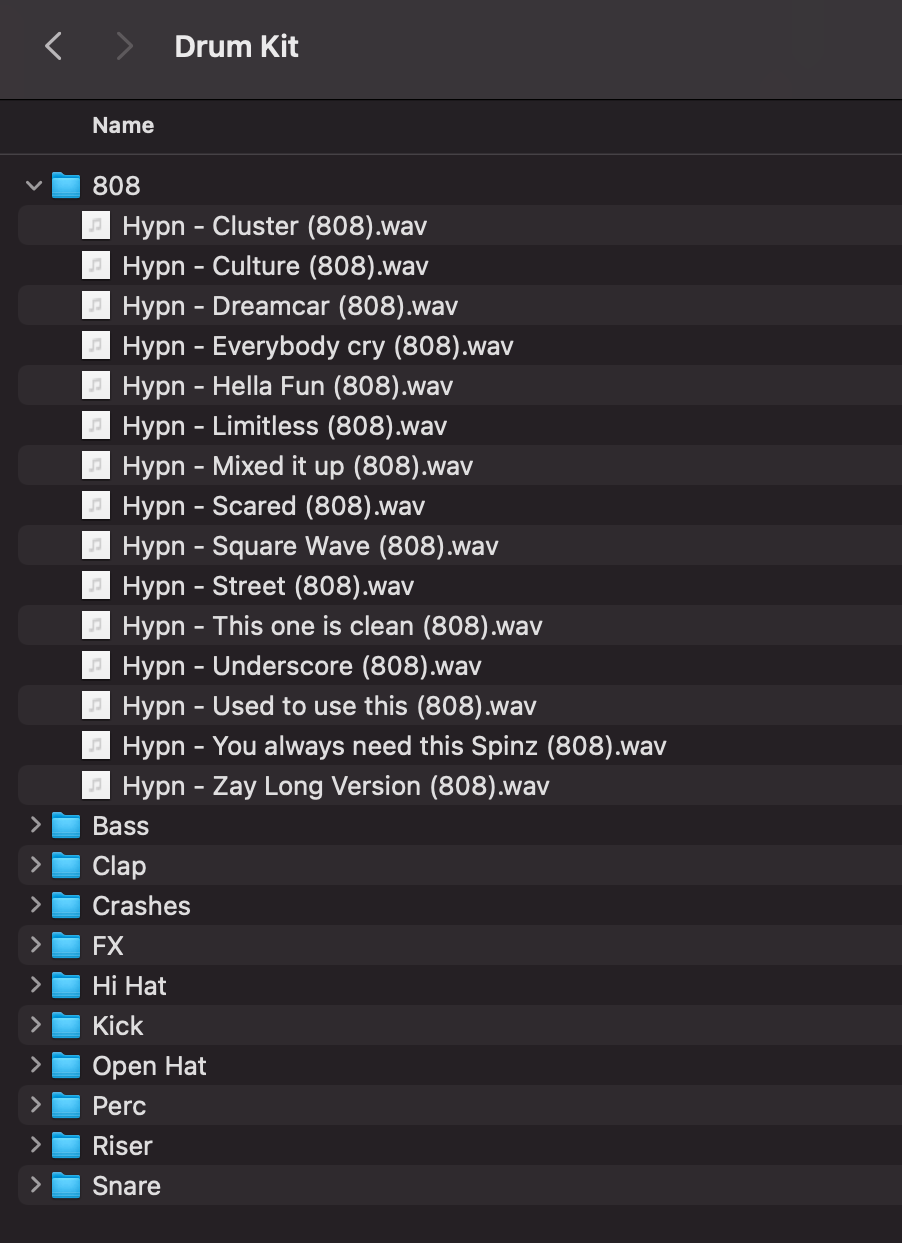Click the Snare folder icon
The image size is (902, 1243).
(64, 1185)
